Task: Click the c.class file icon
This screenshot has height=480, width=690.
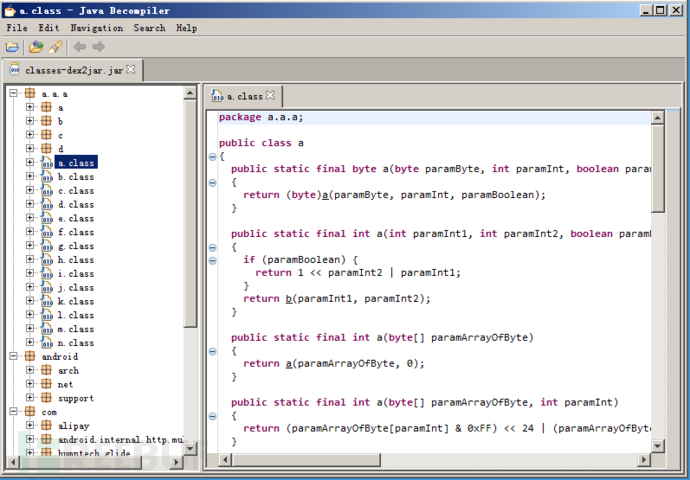Action: 47,191
